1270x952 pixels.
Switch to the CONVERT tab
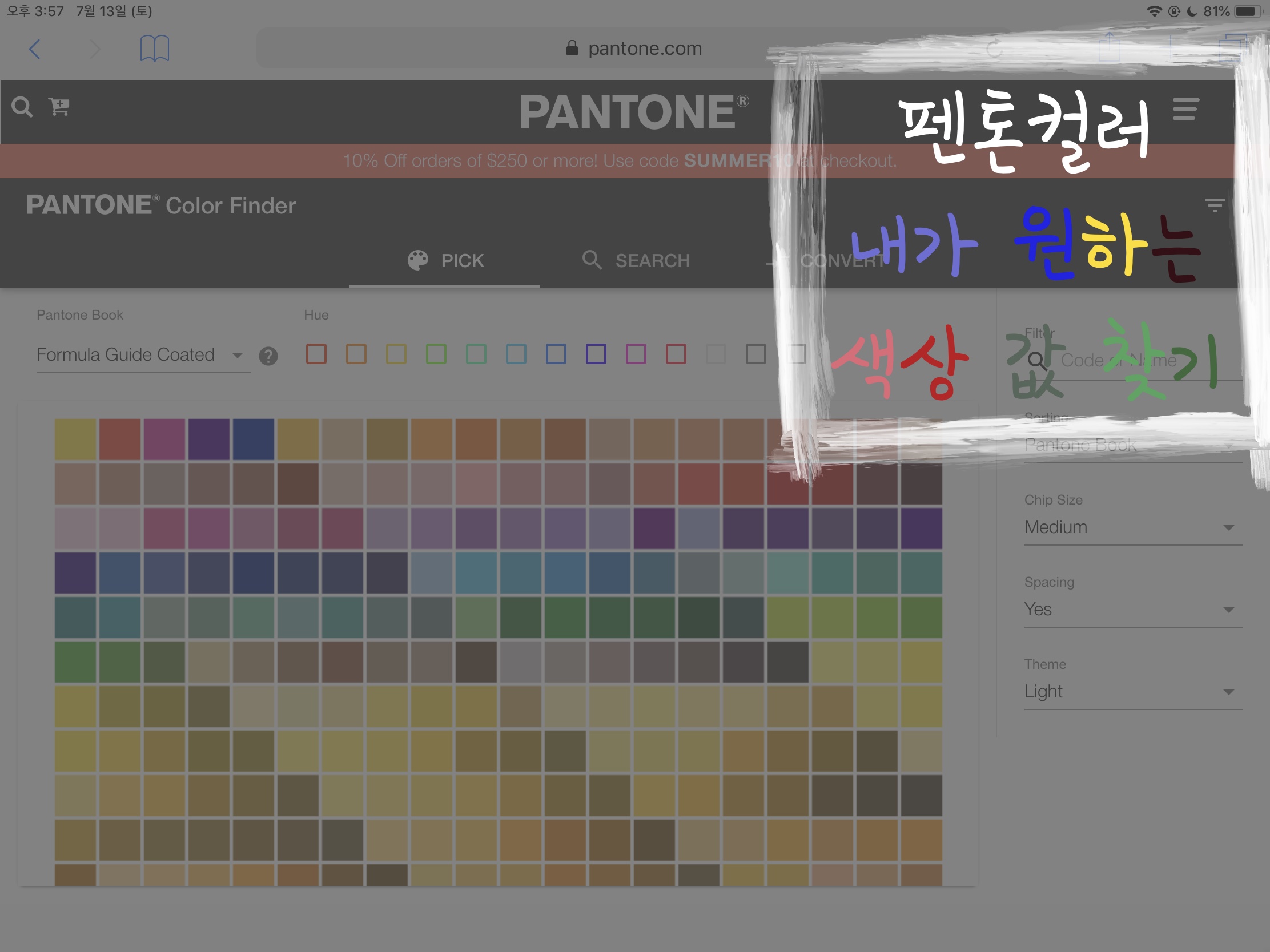[827, 261]
